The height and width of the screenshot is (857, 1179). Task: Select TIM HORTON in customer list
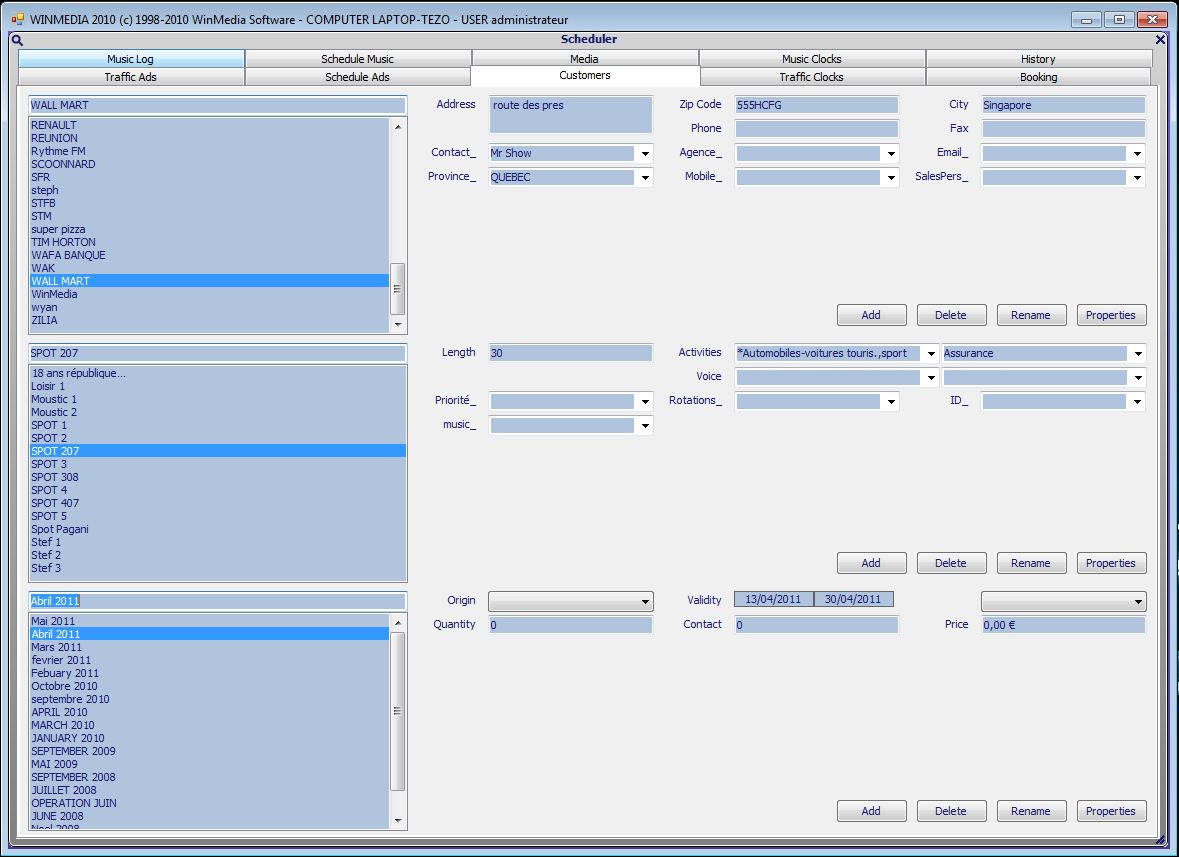click(x=63, y=242)
